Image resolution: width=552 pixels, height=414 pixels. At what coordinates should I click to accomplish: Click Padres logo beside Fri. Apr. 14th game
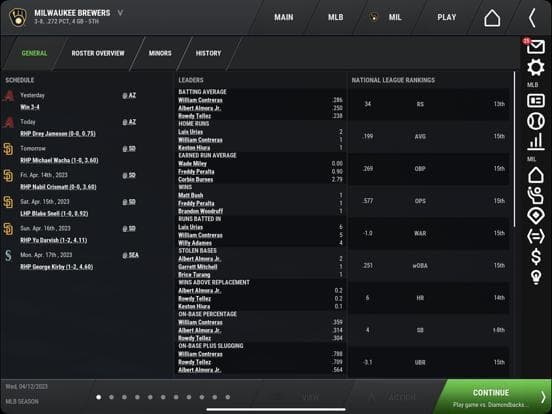pyautogui.click(x=8, y=175)
